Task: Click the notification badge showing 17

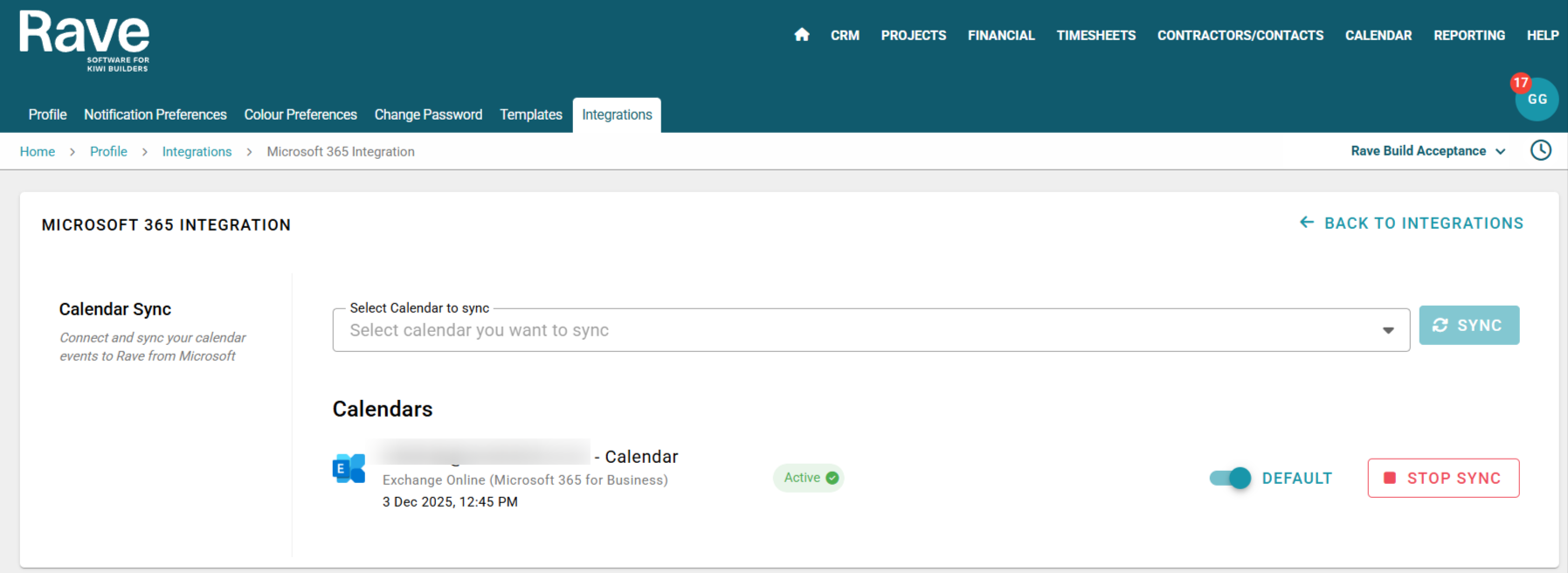Action: tap(1521, 83)
